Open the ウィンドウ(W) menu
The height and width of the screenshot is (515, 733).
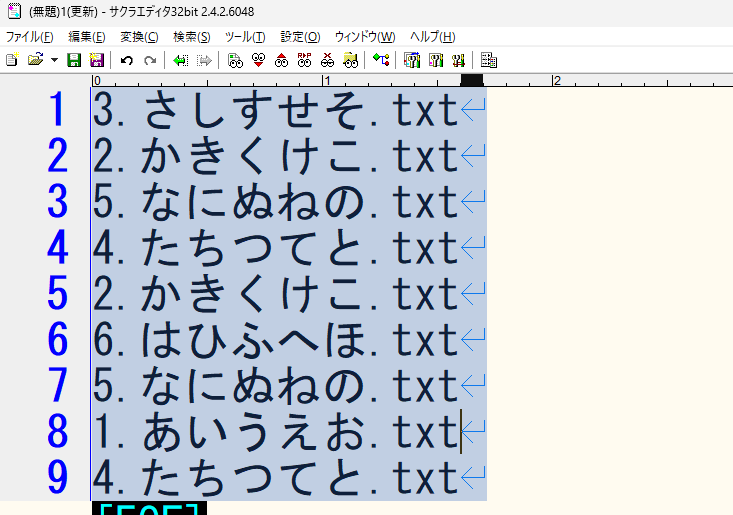click(x=365, y=36)
